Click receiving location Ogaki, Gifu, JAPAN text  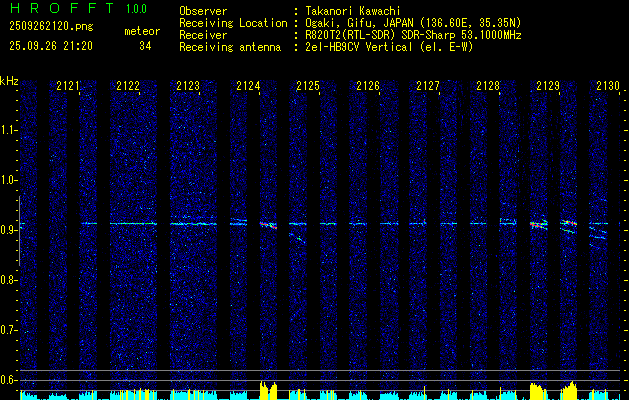(413, 23)
